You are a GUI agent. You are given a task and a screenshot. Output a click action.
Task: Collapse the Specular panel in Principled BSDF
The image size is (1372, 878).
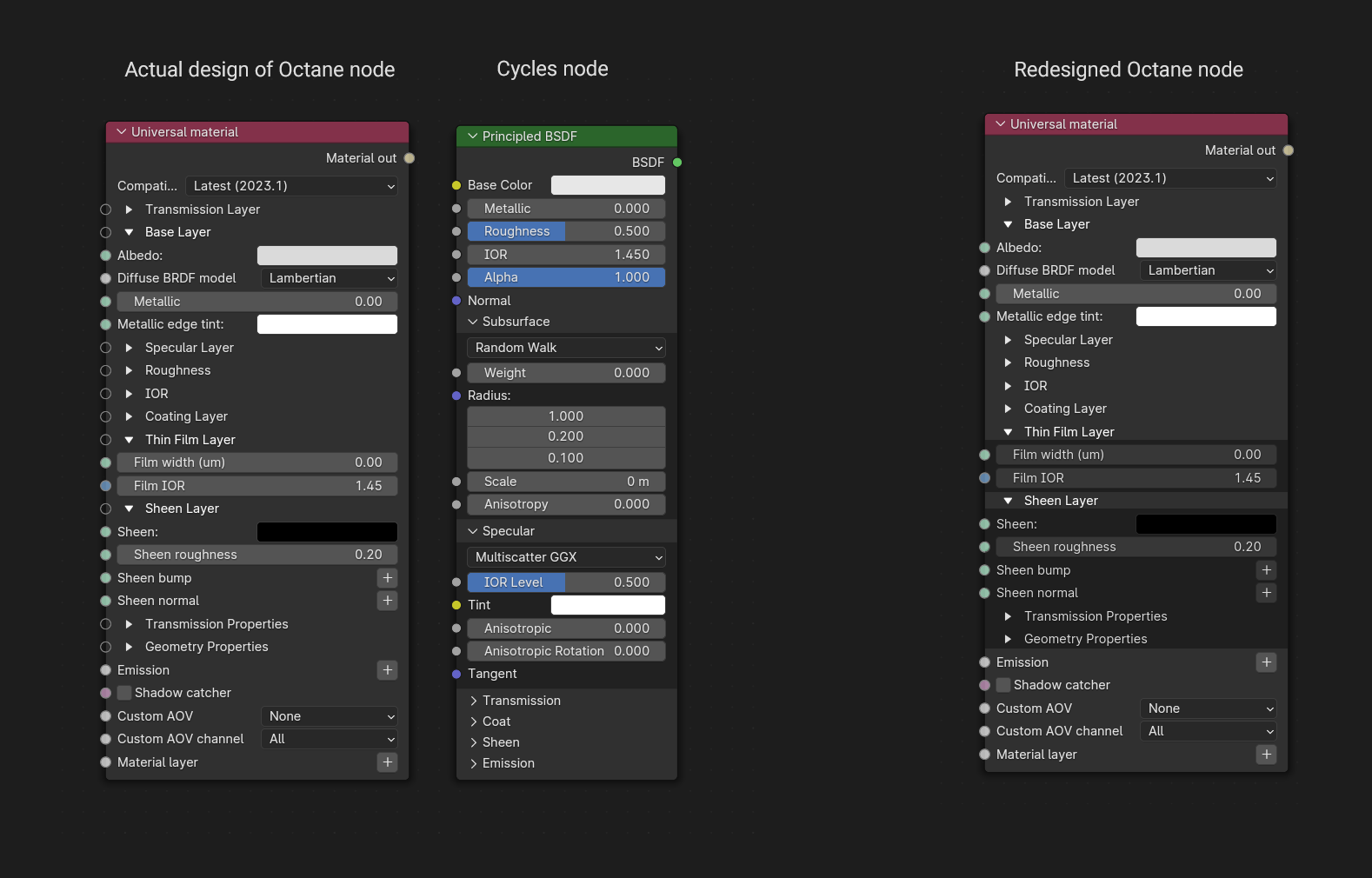473,531
